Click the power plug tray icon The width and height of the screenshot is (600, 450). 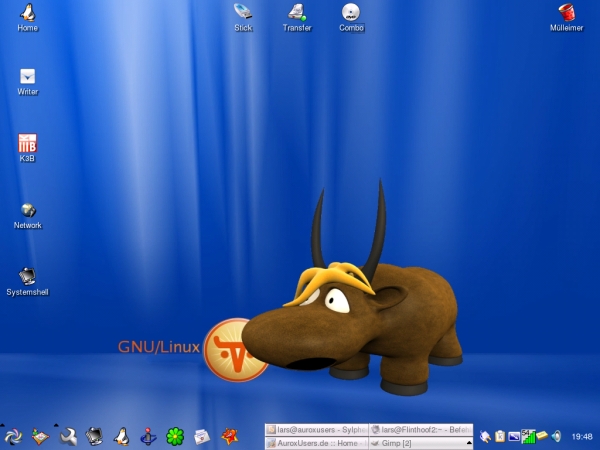[x=485, y=437]
